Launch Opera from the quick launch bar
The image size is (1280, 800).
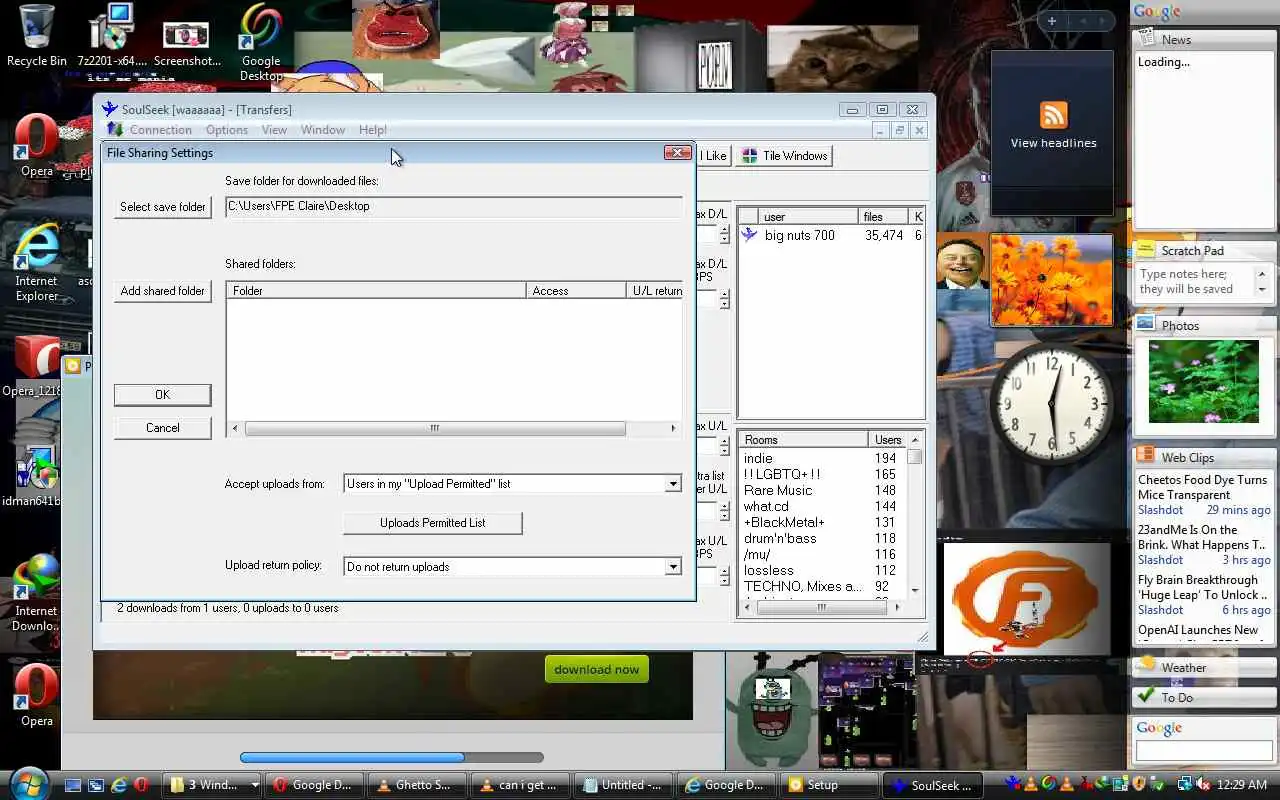coord(141,785)
